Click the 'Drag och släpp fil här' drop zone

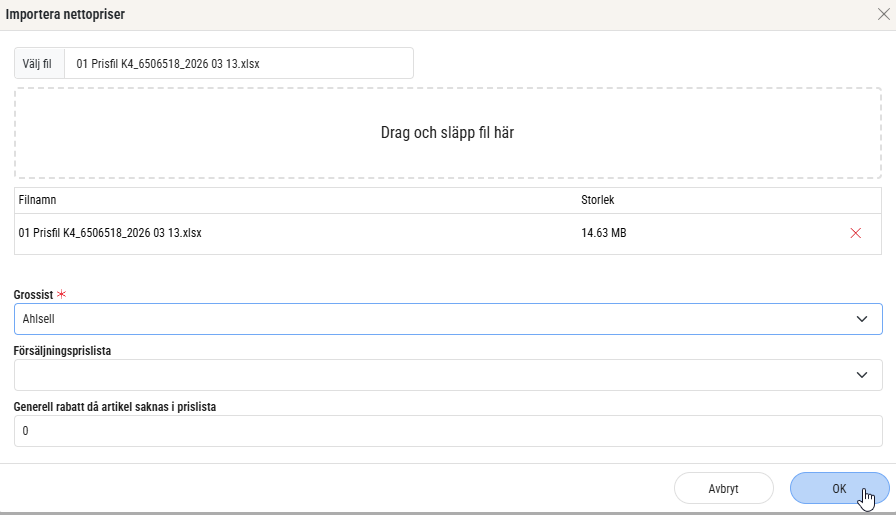point(447,132)
